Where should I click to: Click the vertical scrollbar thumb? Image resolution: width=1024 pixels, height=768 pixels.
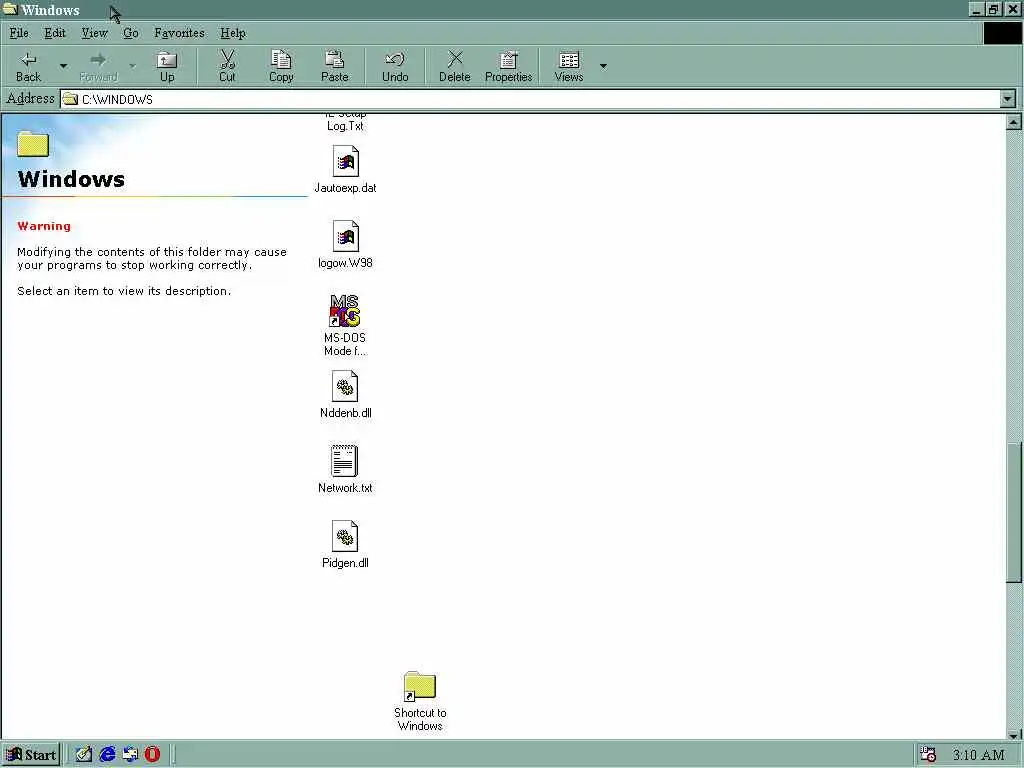pos(1014,512)
